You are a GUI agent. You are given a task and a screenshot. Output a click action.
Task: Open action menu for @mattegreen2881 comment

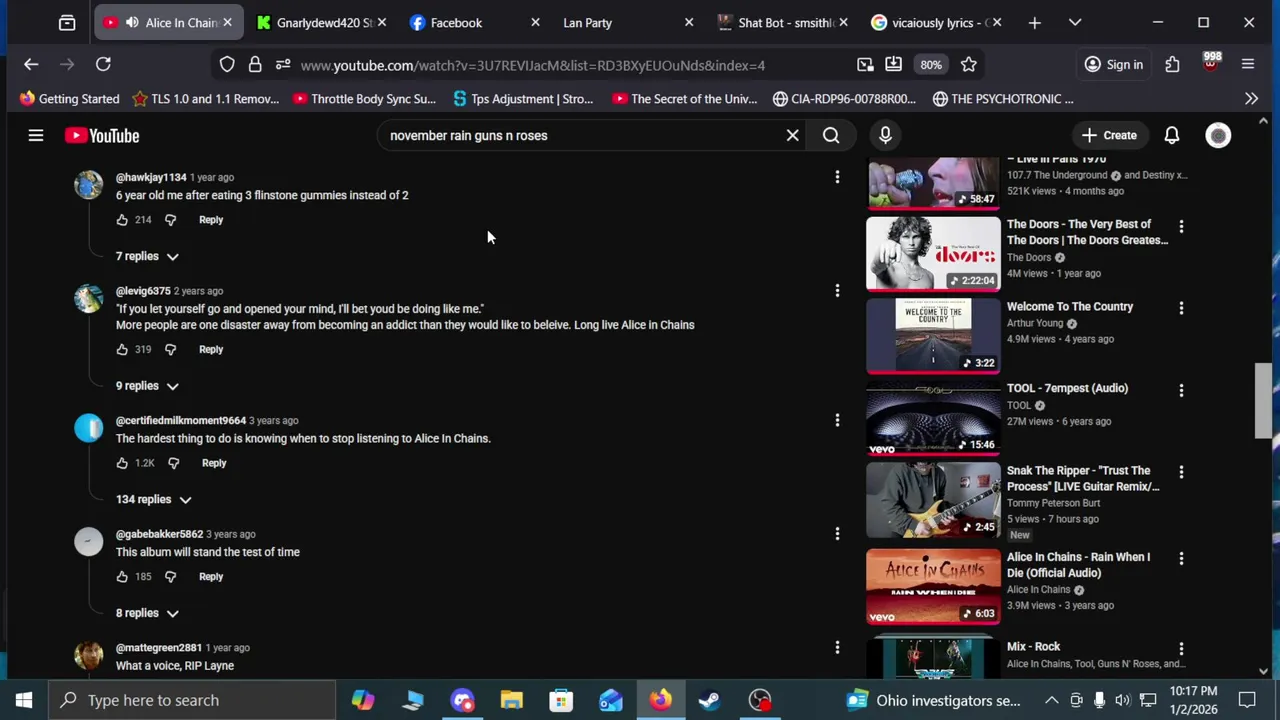(x=837, y=648)
